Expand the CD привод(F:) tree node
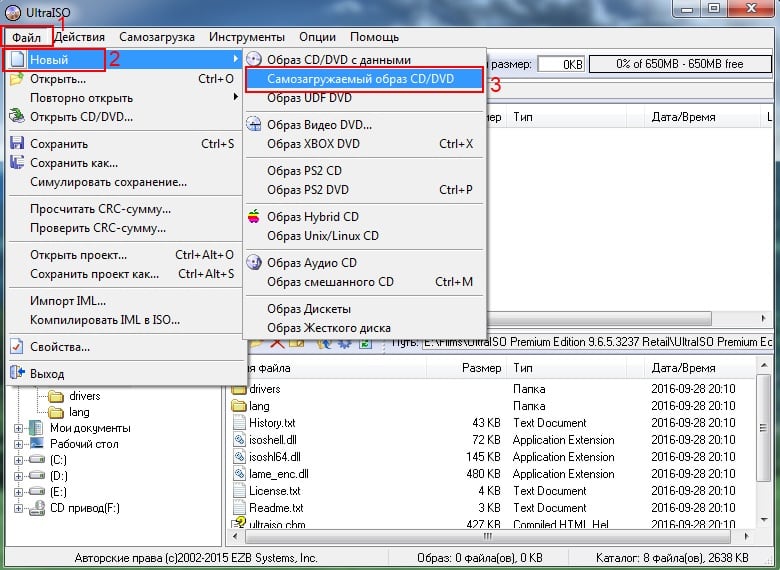Viewport: 780px width, 570px height. [19, 508]
